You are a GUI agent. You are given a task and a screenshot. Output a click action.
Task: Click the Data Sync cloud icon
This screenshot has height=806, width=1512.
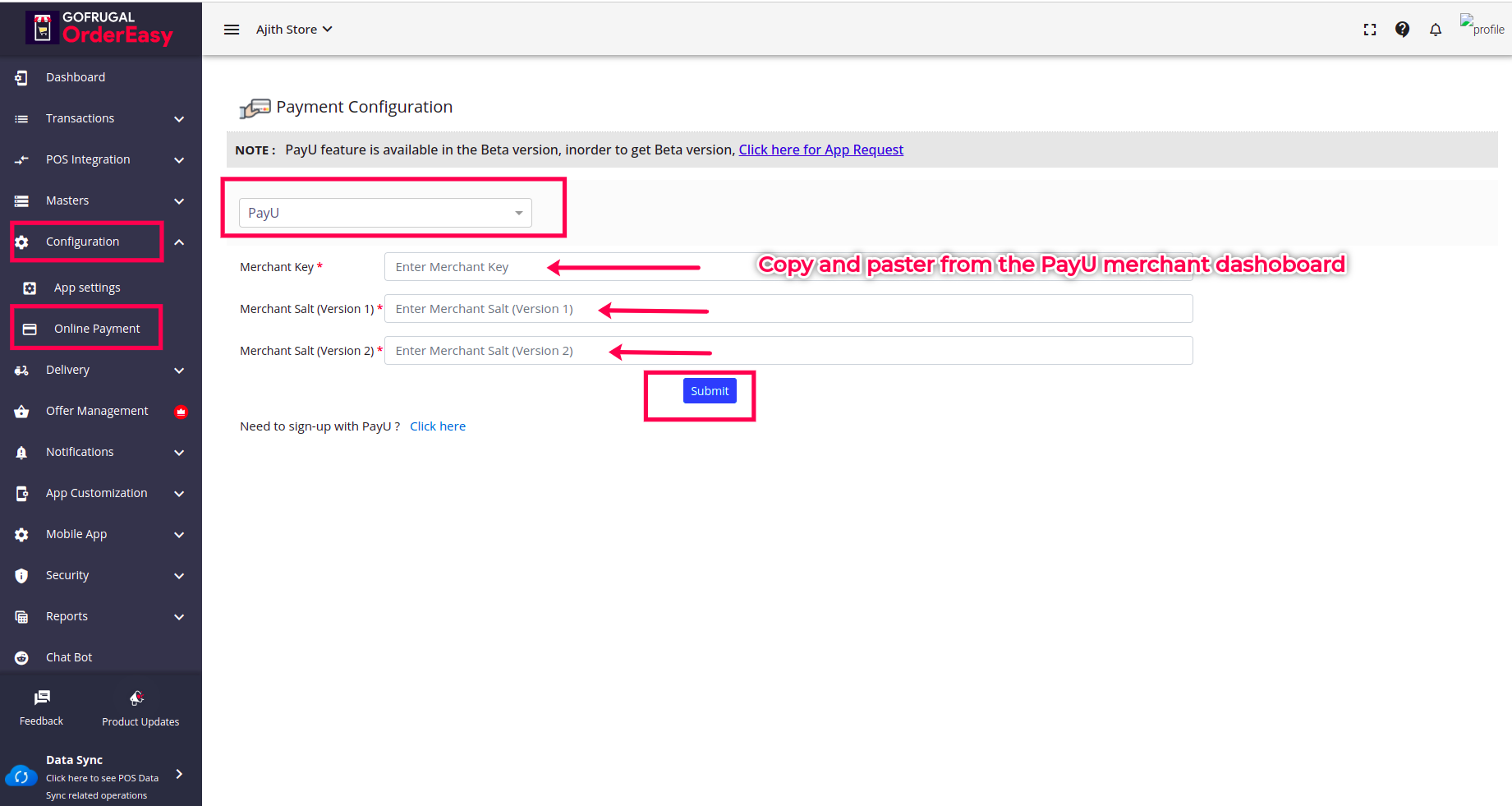(x=21, y=776)
